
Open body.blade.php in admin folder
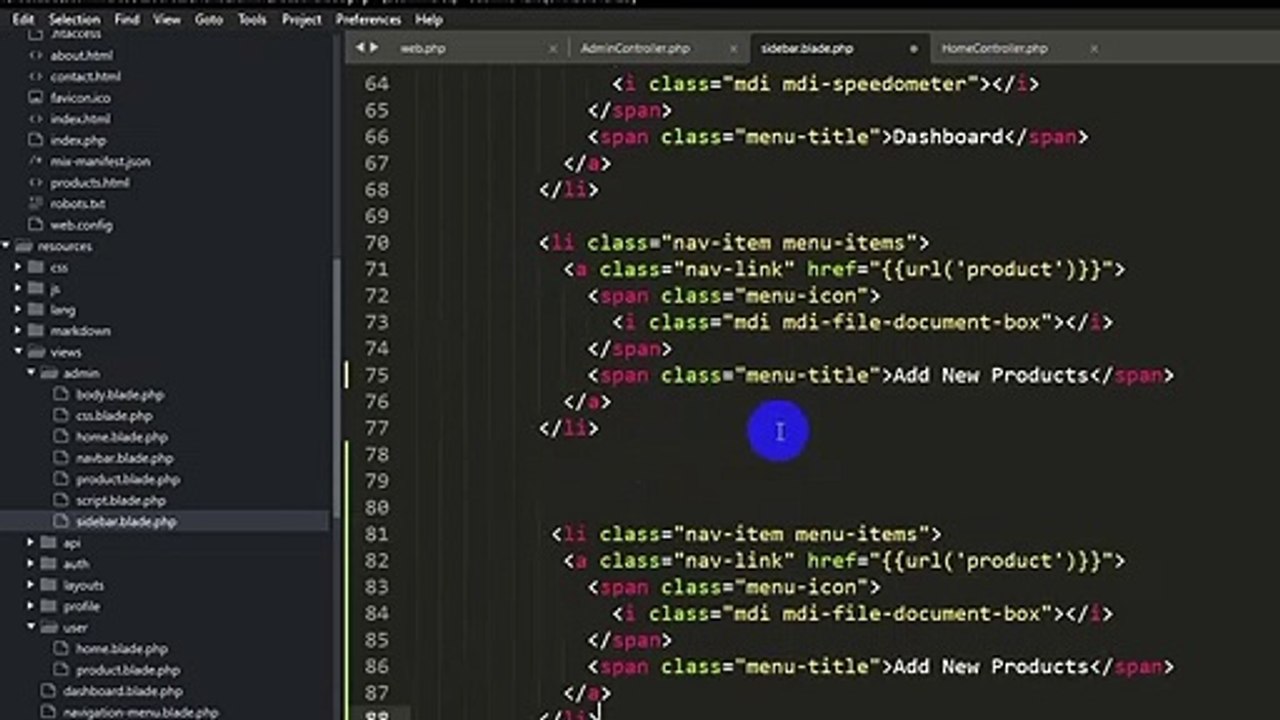119,394
